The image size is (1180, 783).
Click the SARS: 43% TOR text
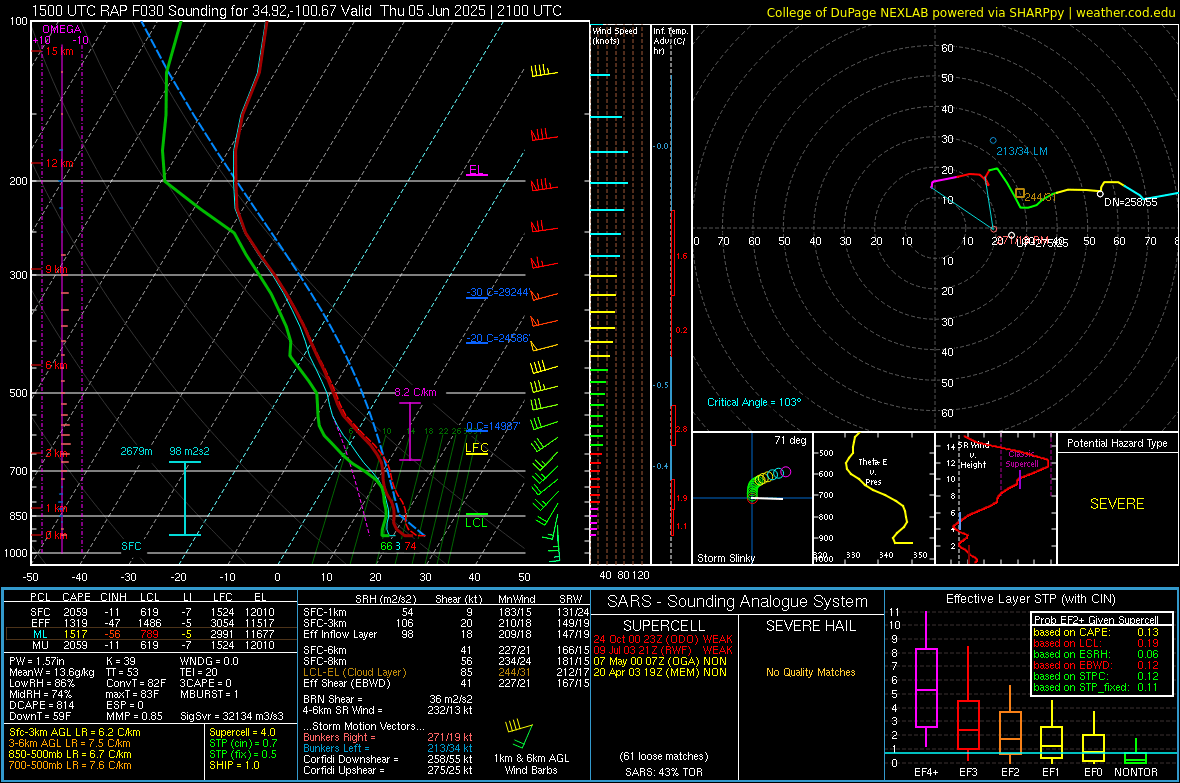(x=664, y=772)
